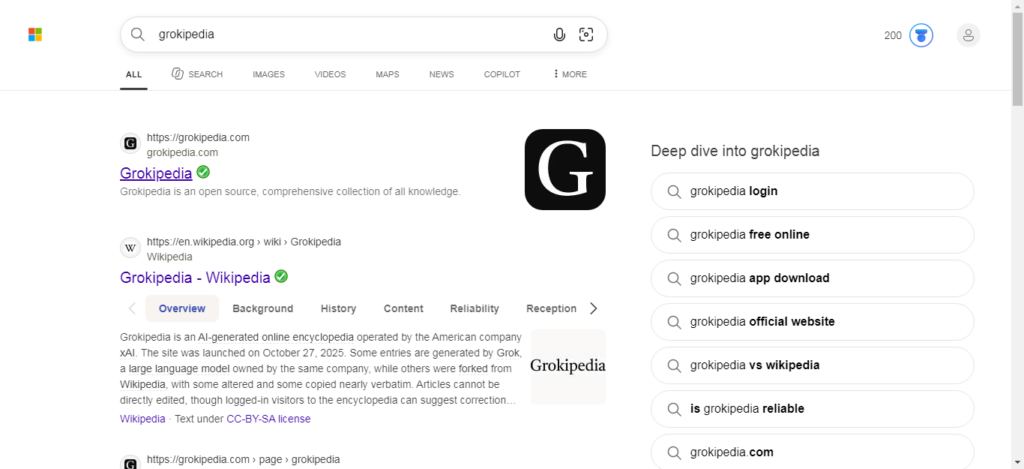Viewport: 1024px width, 469px height.
Task: Click the Wikipedia source link under snippet
Action: 142,419
